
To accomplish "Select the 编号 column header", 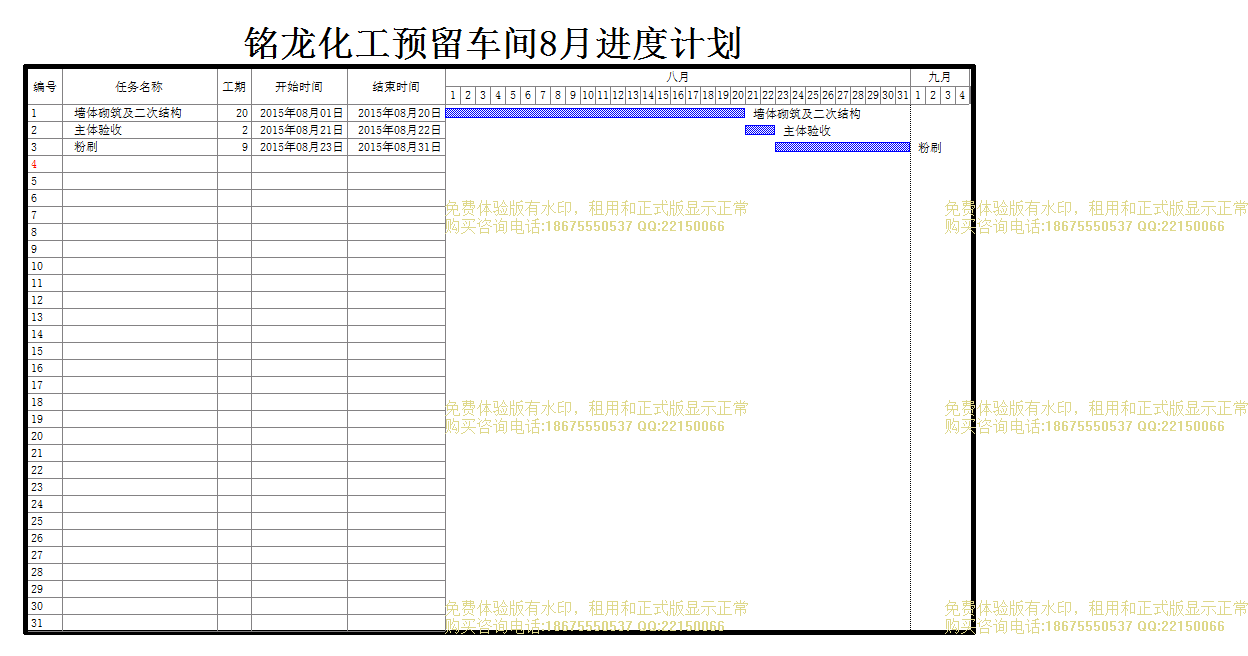I will pos(45,87).
